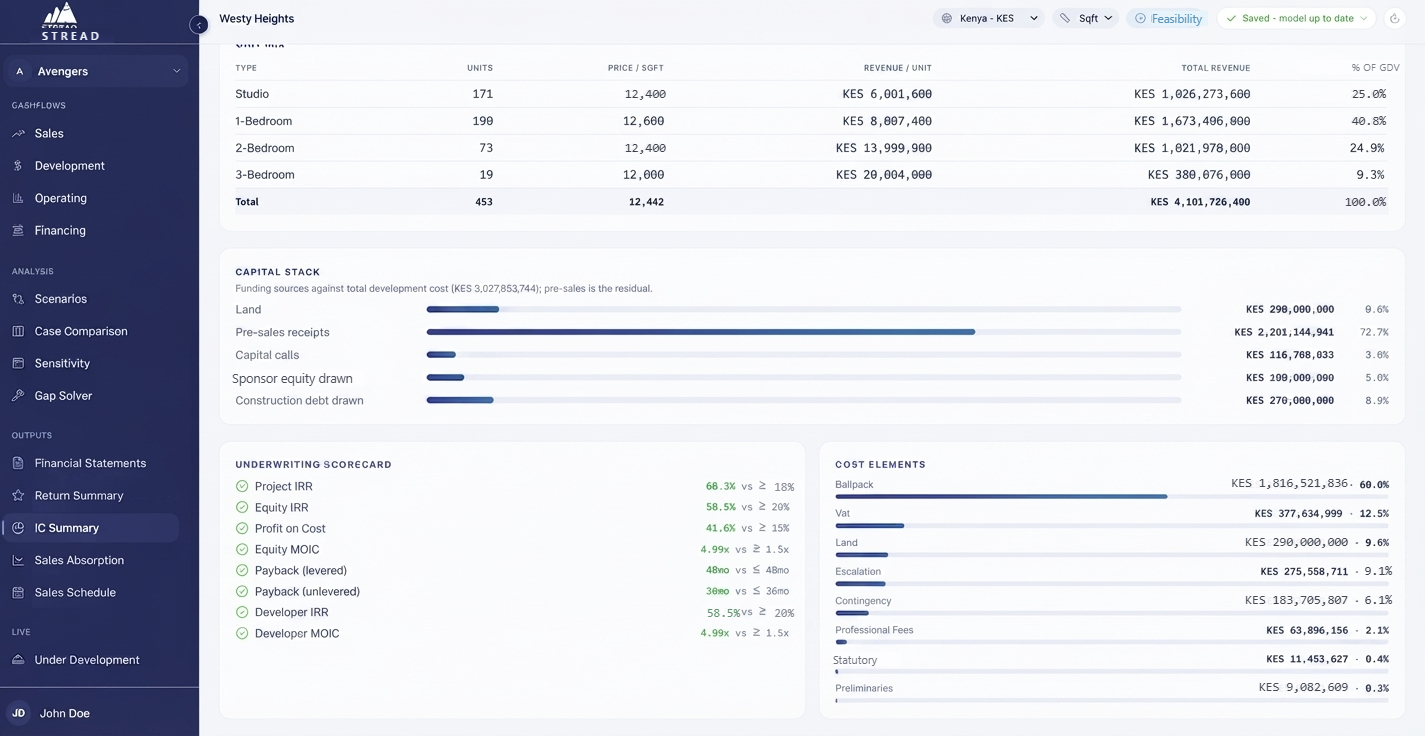Click the Studio row in the unit mix table
This screenshot has width=1425, height=736.
coord(811,94)
